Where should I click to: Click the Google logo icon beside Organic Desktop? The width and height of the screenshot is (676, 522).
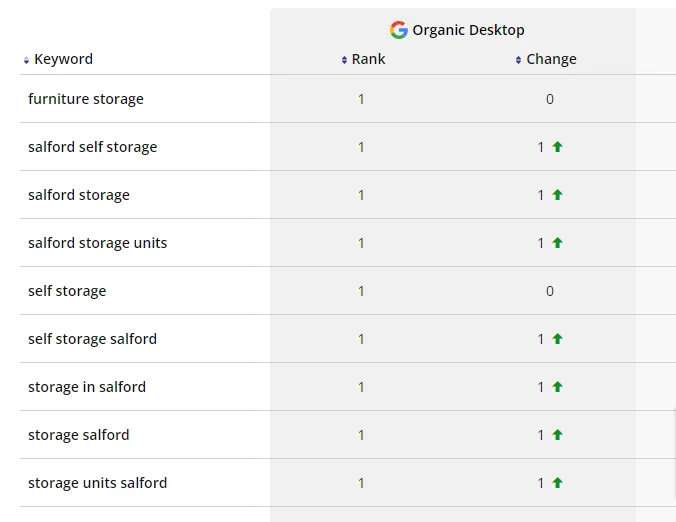(399, 30)
